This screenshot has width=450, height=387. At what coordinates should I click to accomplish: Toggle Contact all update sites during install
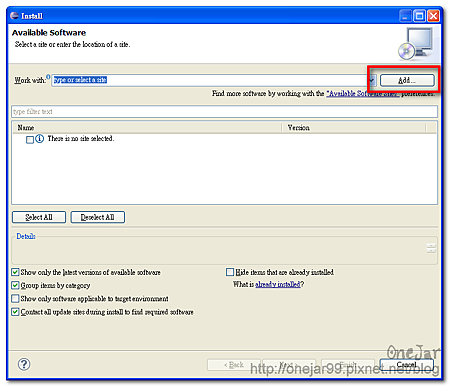[x=15, y=312]
